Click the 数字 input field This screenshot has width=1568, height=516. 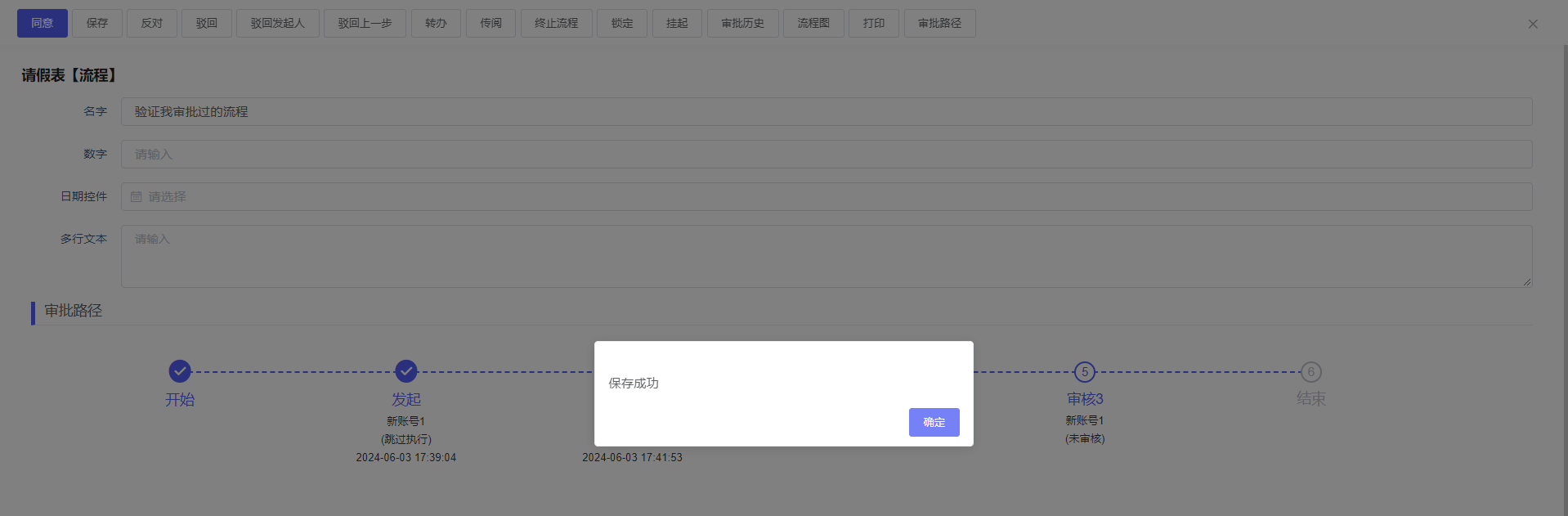tap(826, 154)
